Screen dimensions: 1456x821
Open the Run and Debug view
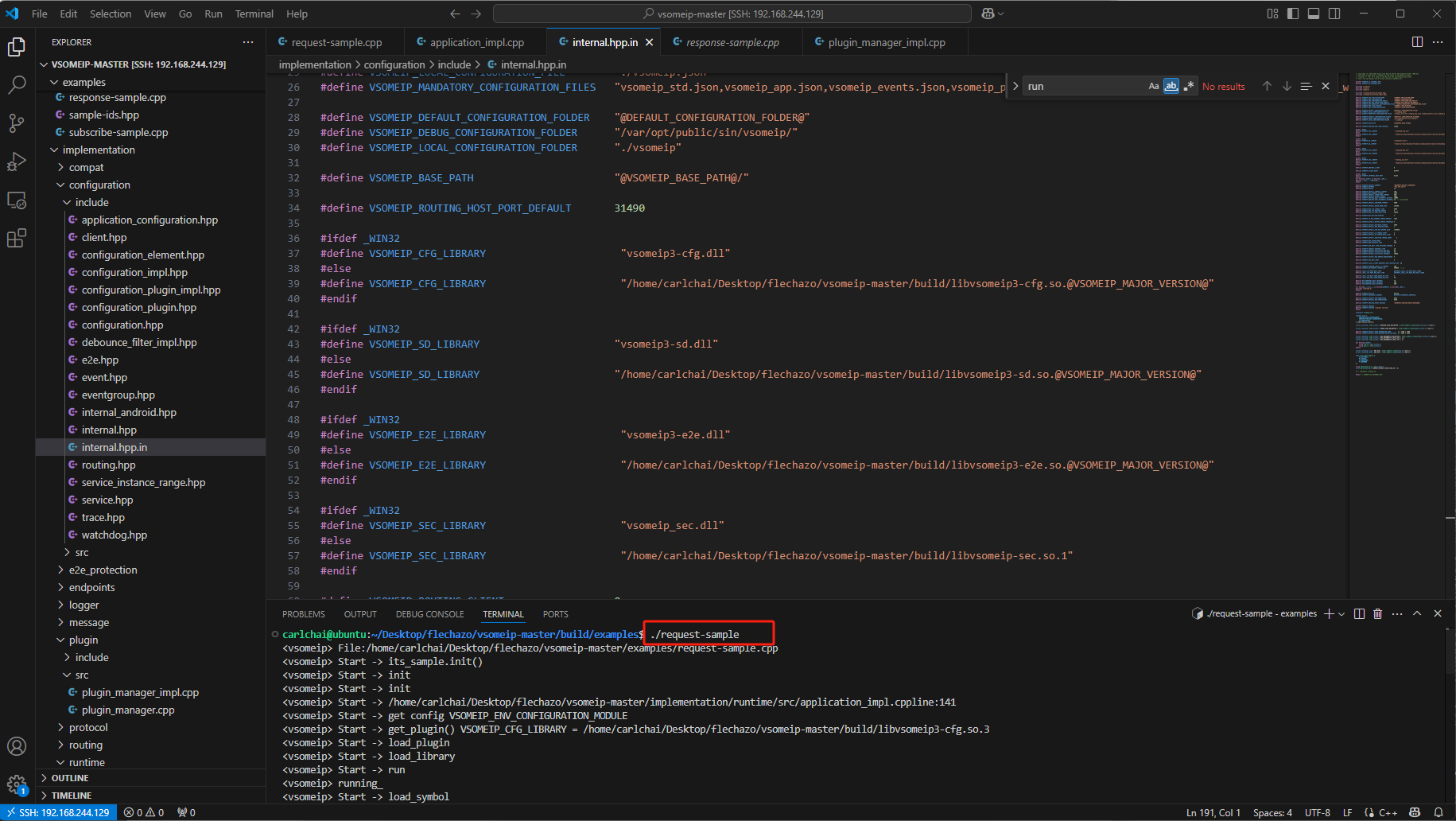(17, 161)
